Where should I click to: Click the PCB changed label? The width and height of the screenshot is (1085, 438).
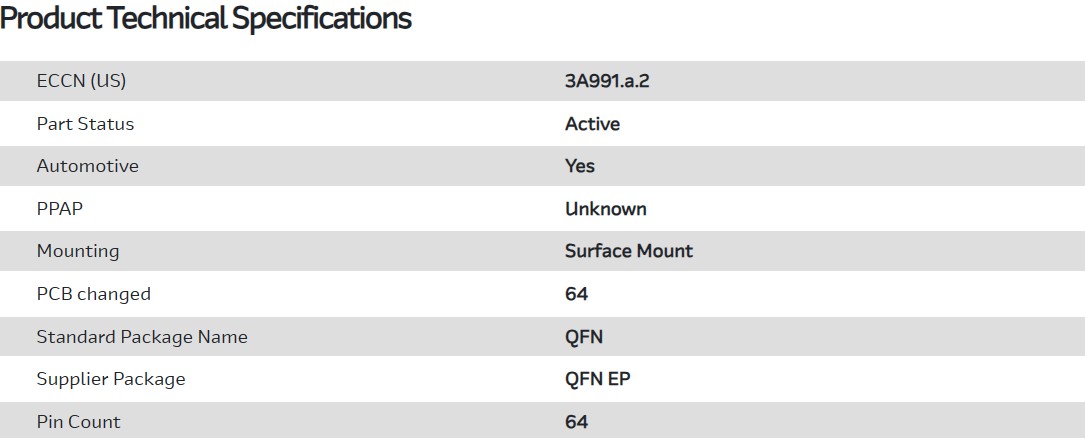[x=93, y=294]
